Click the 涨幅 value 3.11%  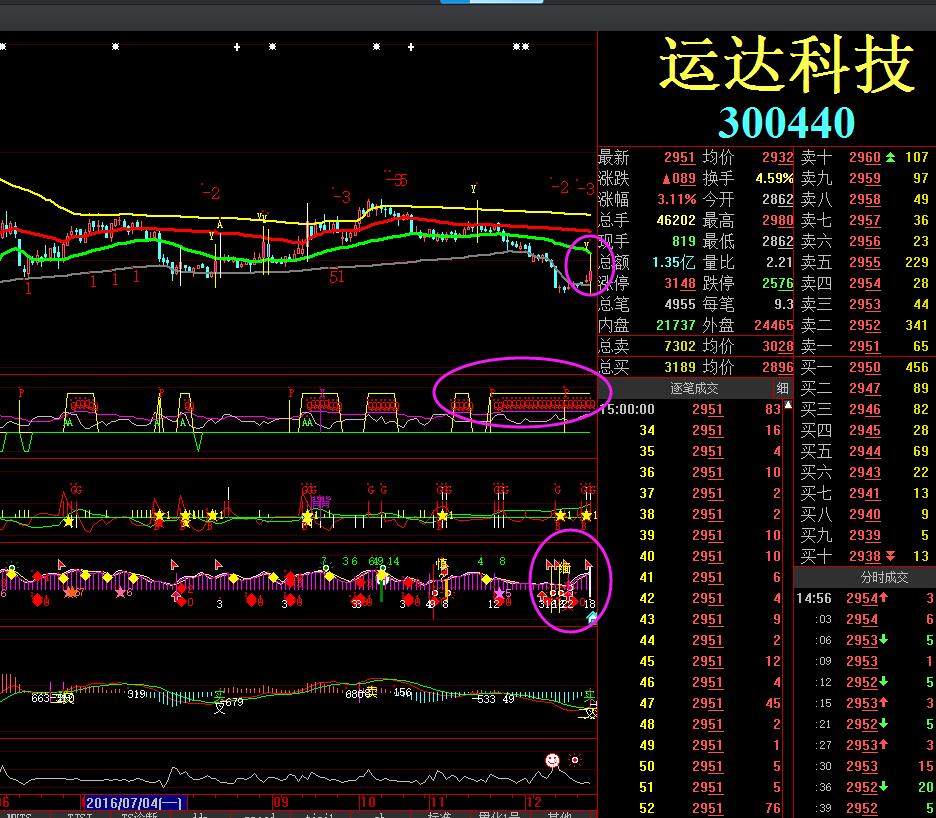[676, 199]
